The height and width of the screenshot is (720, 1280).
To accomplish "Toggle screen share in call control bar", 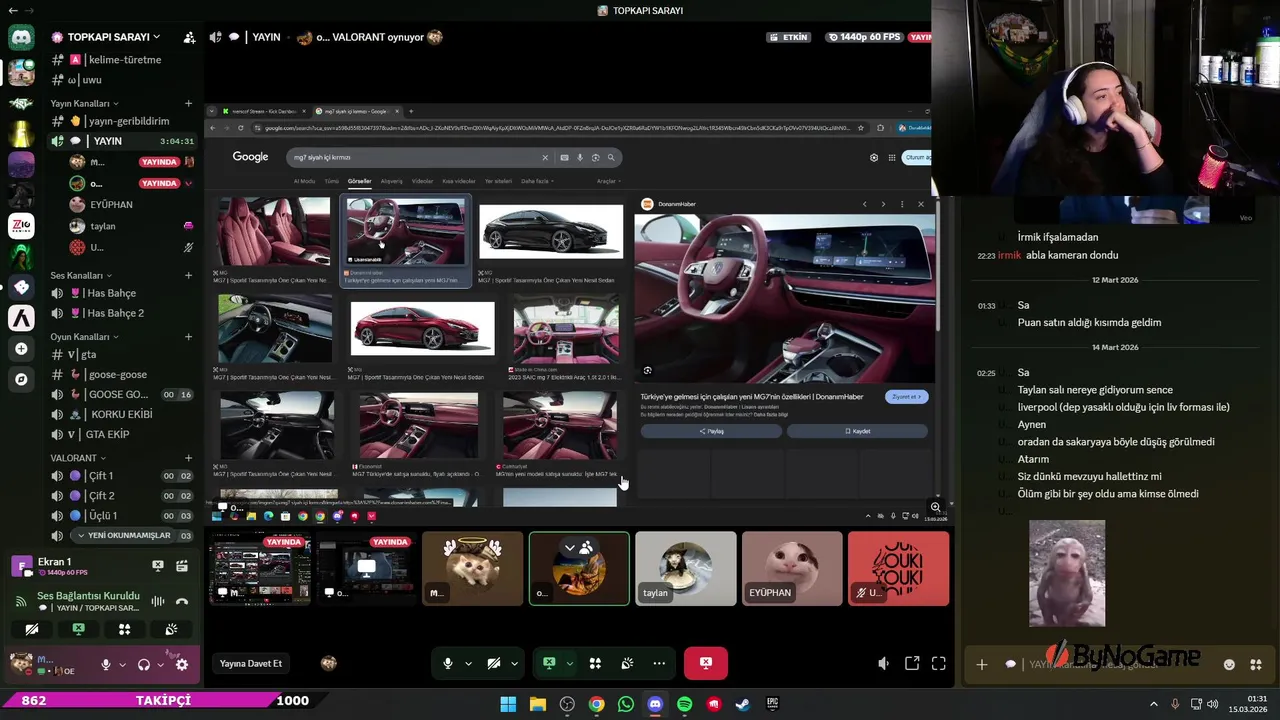I will pos(549,663).
